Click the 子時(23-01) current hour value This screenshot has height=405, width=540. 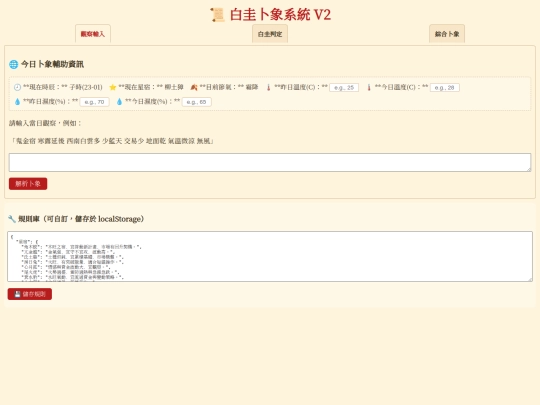pos(86,87)
